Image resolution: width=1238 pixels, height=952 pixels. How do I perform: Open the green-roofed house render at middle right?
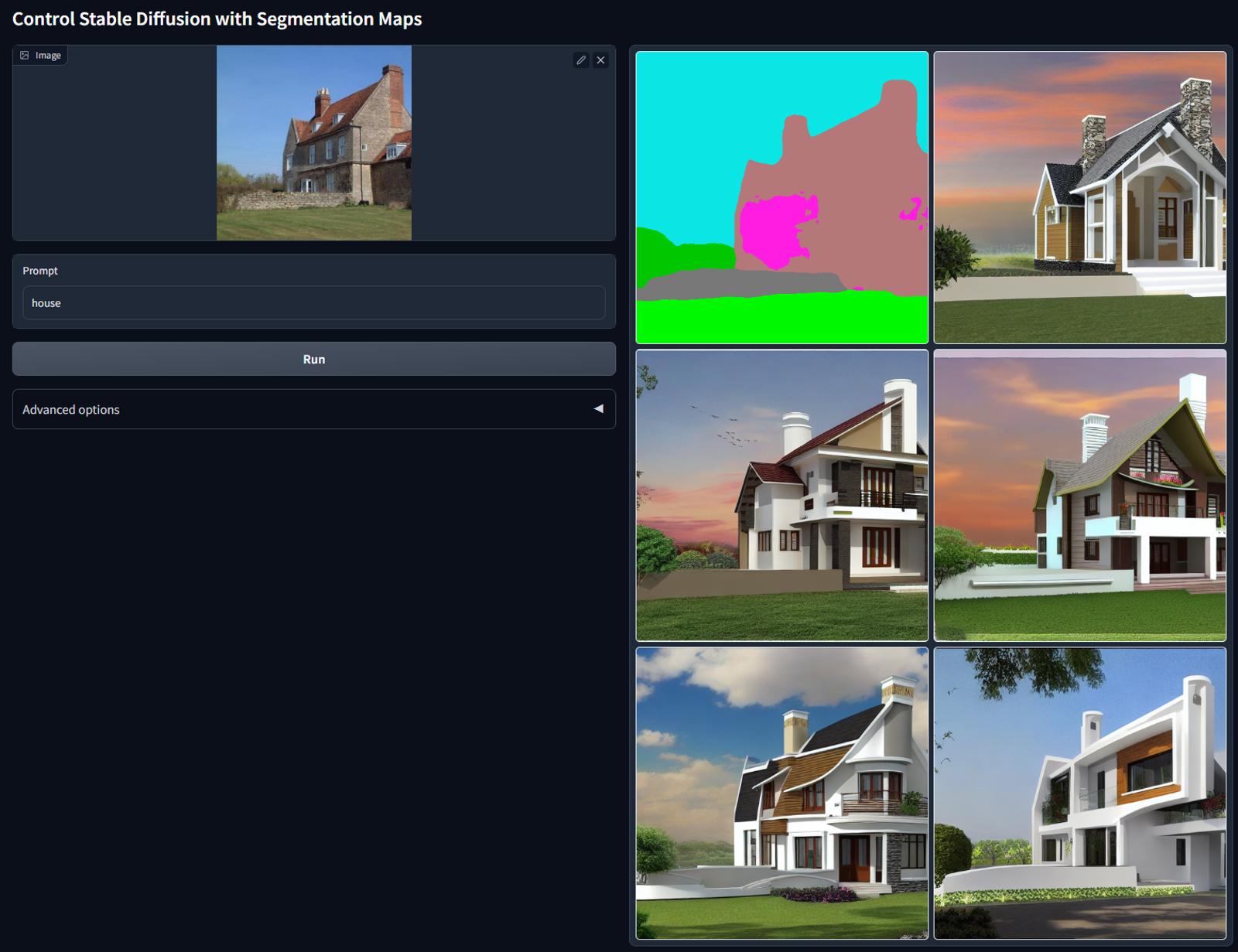(x=1079, y=495)
